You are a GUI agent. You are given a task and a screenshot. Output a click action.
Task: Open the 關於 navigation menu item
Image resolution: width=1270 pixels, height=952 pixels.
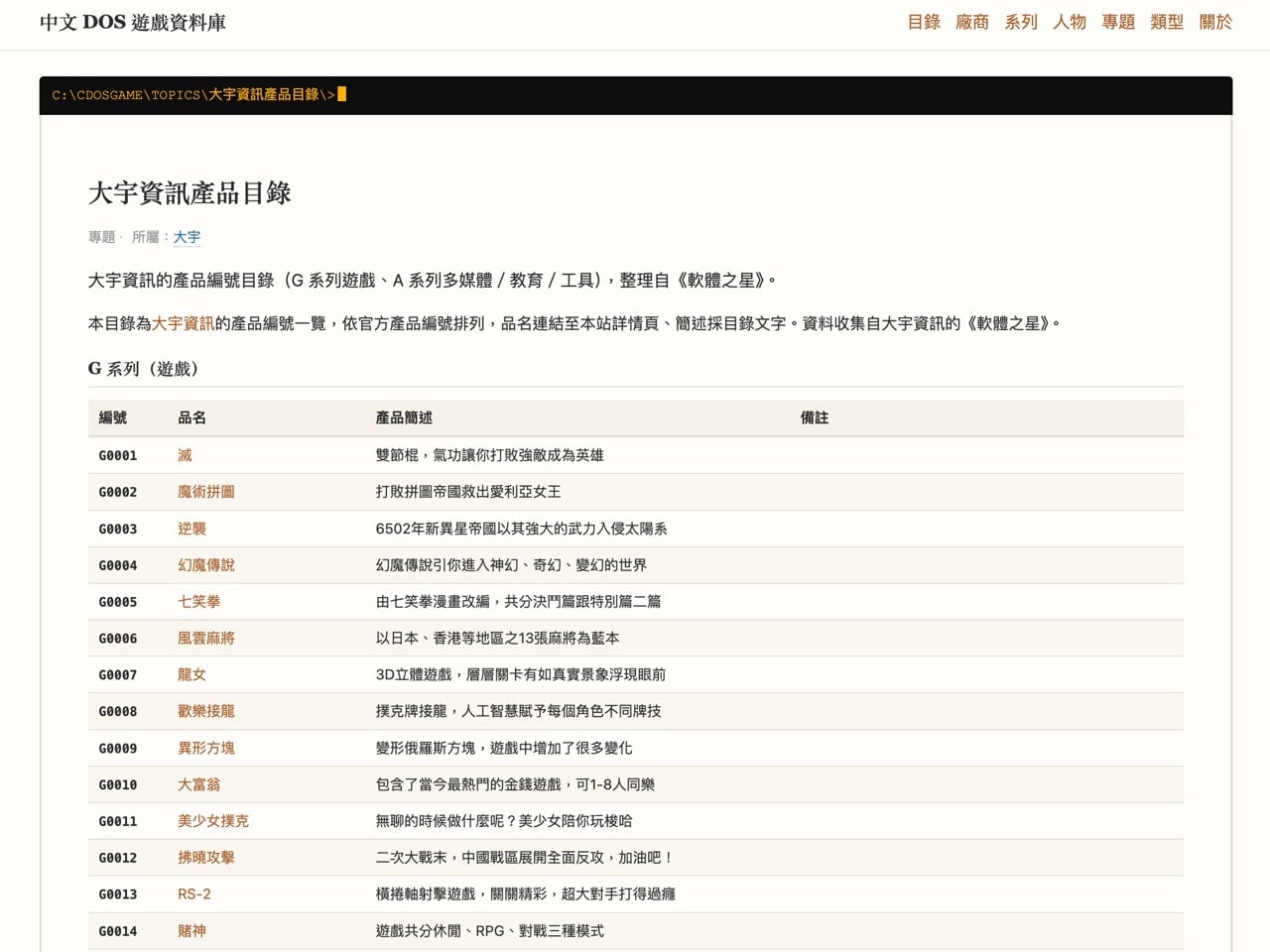[x=1214, y=22]
